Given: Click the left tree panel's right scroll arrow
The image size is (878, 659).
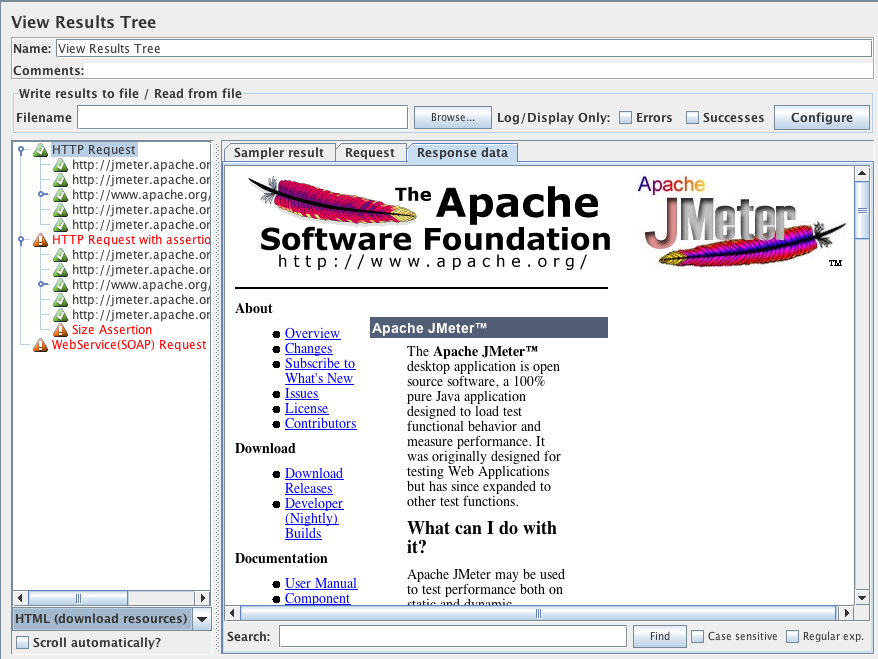Looking at the screenshot, I should coord(203,598).
